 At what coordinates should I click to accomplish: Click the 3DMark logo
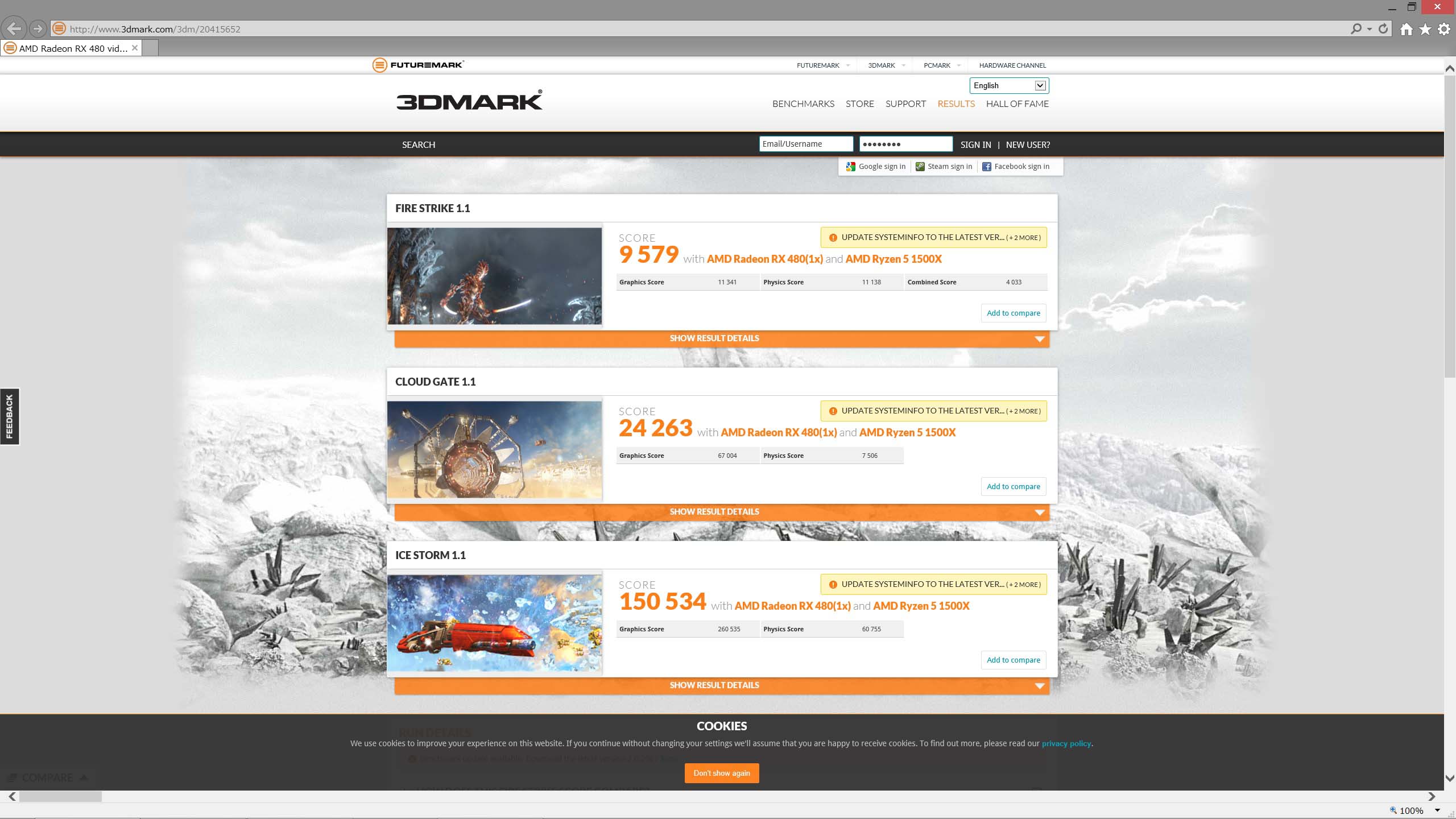(469, 100)
